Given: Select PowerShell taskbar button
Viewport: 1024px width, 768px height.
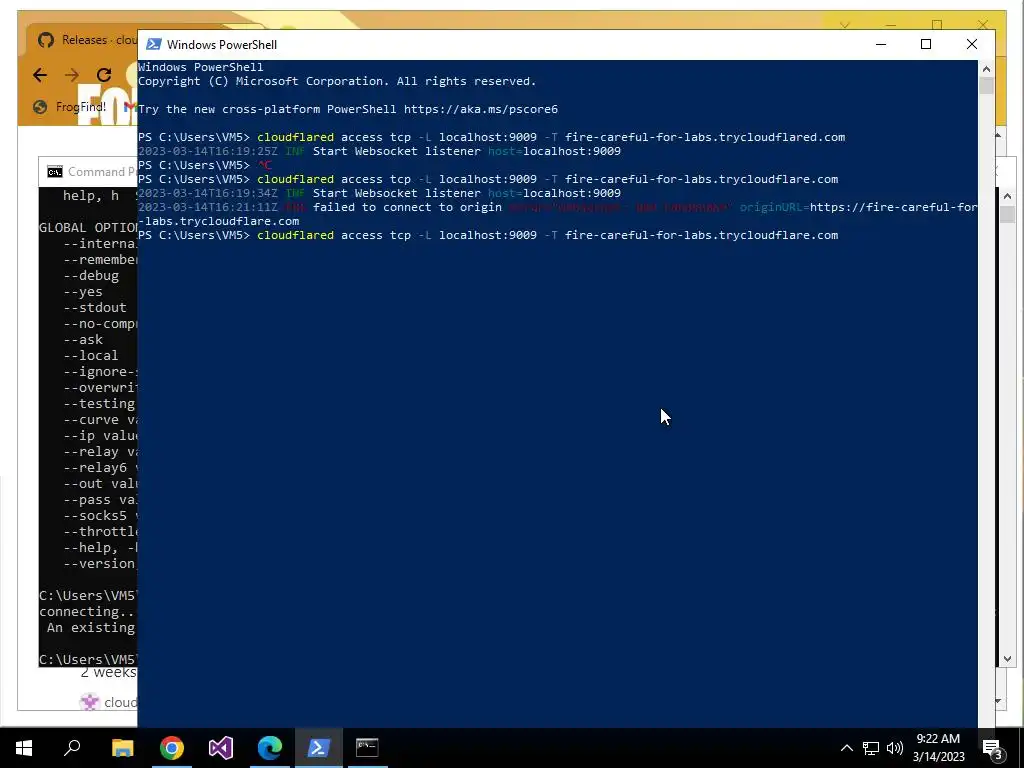Looking at the screenshot, I should [319, 748].
